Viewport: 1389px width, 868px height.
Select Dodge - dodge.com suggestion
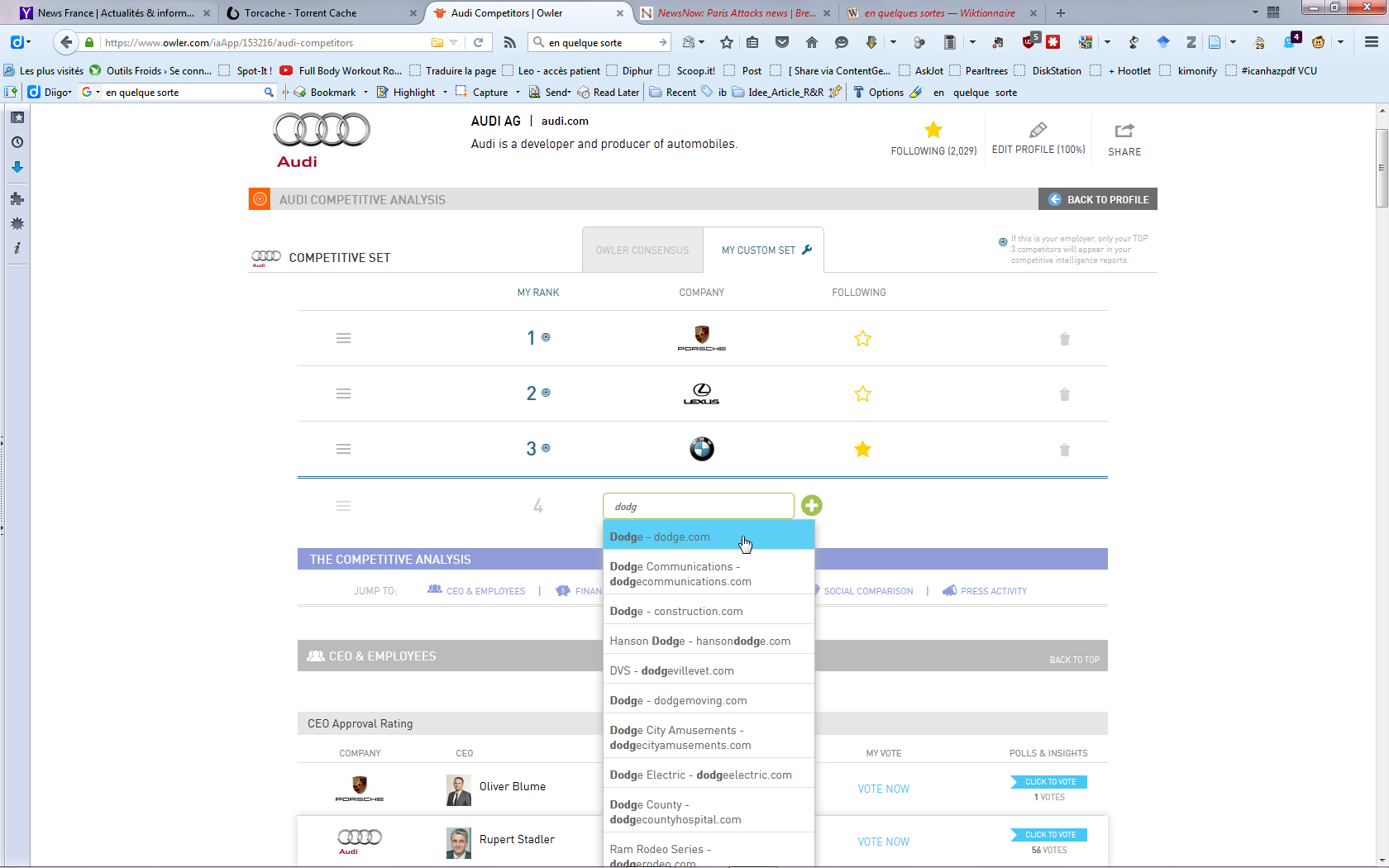click(x=709, y=537)
